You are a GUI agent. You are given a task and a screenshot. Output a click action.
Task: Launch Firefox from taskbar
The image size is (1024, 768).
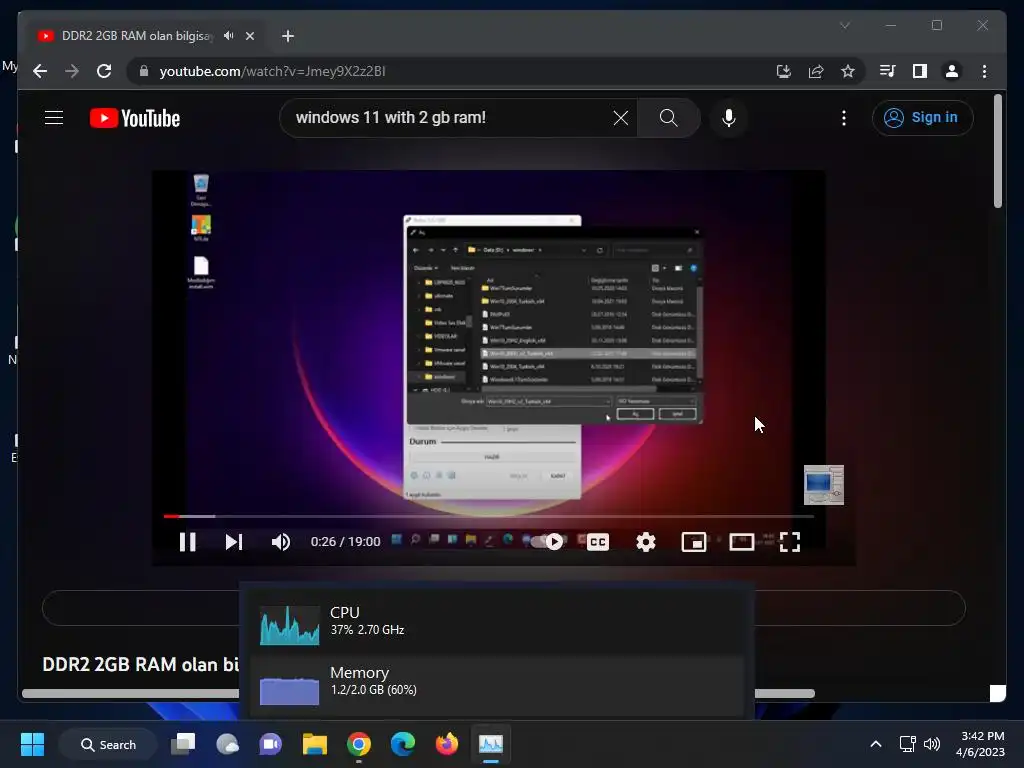pos(447,744)
